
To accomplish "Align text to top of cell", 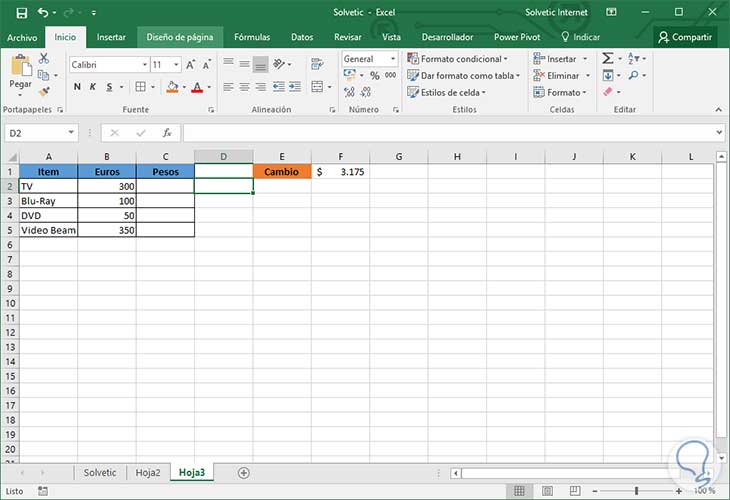I will coord(228,63).
